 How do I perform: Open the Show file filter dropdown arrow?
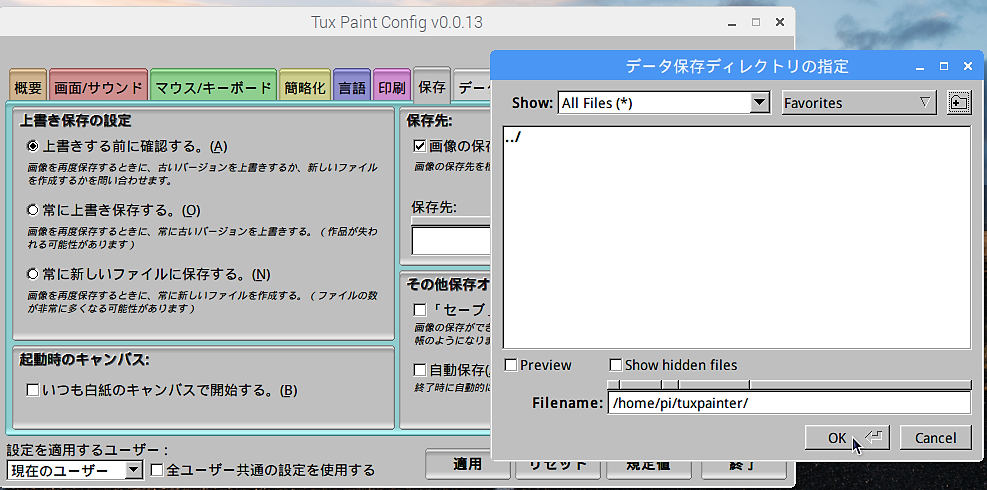coord(760,103)
